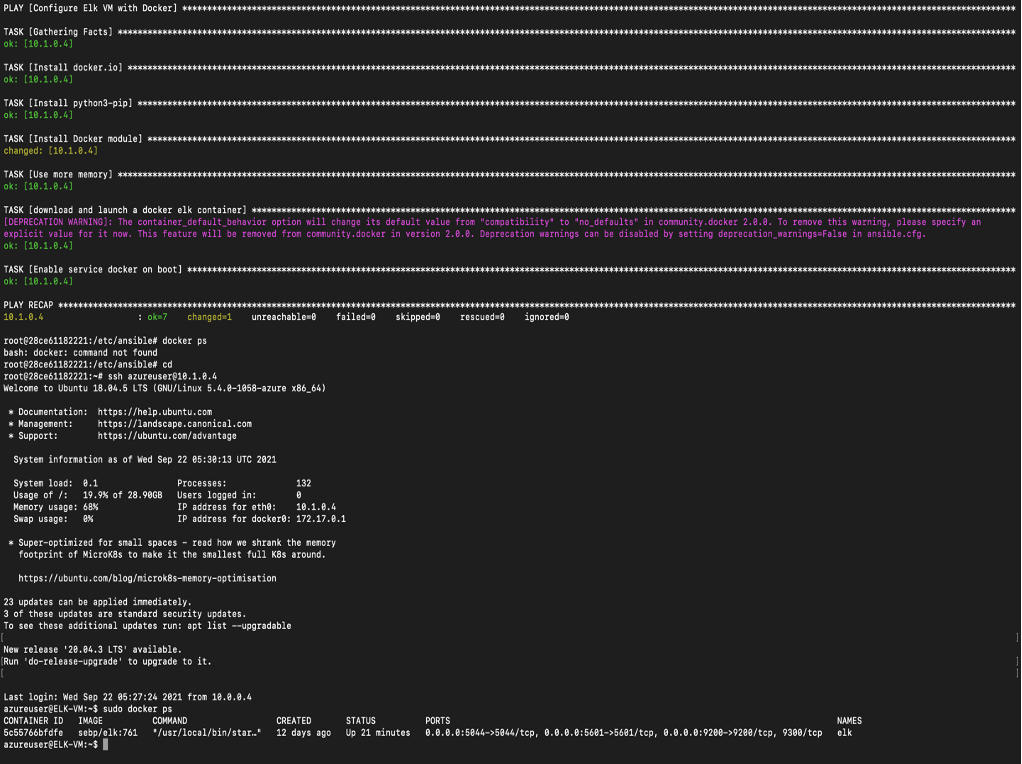Screen dimensions: 1022x764
Task: Click 'System information as of Wed Sep 22' line
Action: [x=145, y=460]
